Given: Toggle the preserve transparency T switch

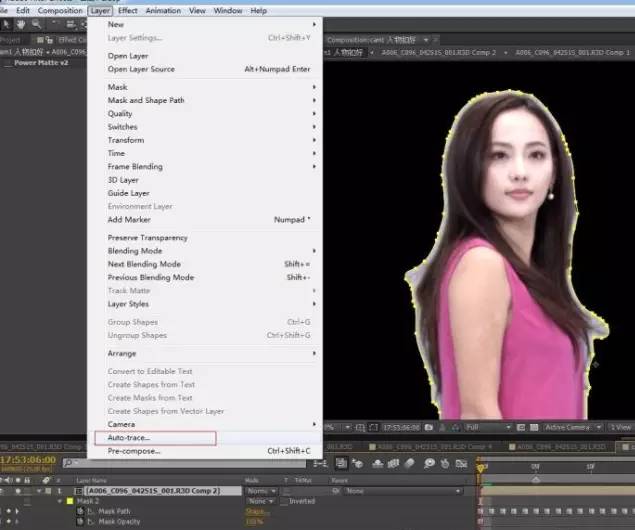Looking at the screenshot, I should (287, 491).
